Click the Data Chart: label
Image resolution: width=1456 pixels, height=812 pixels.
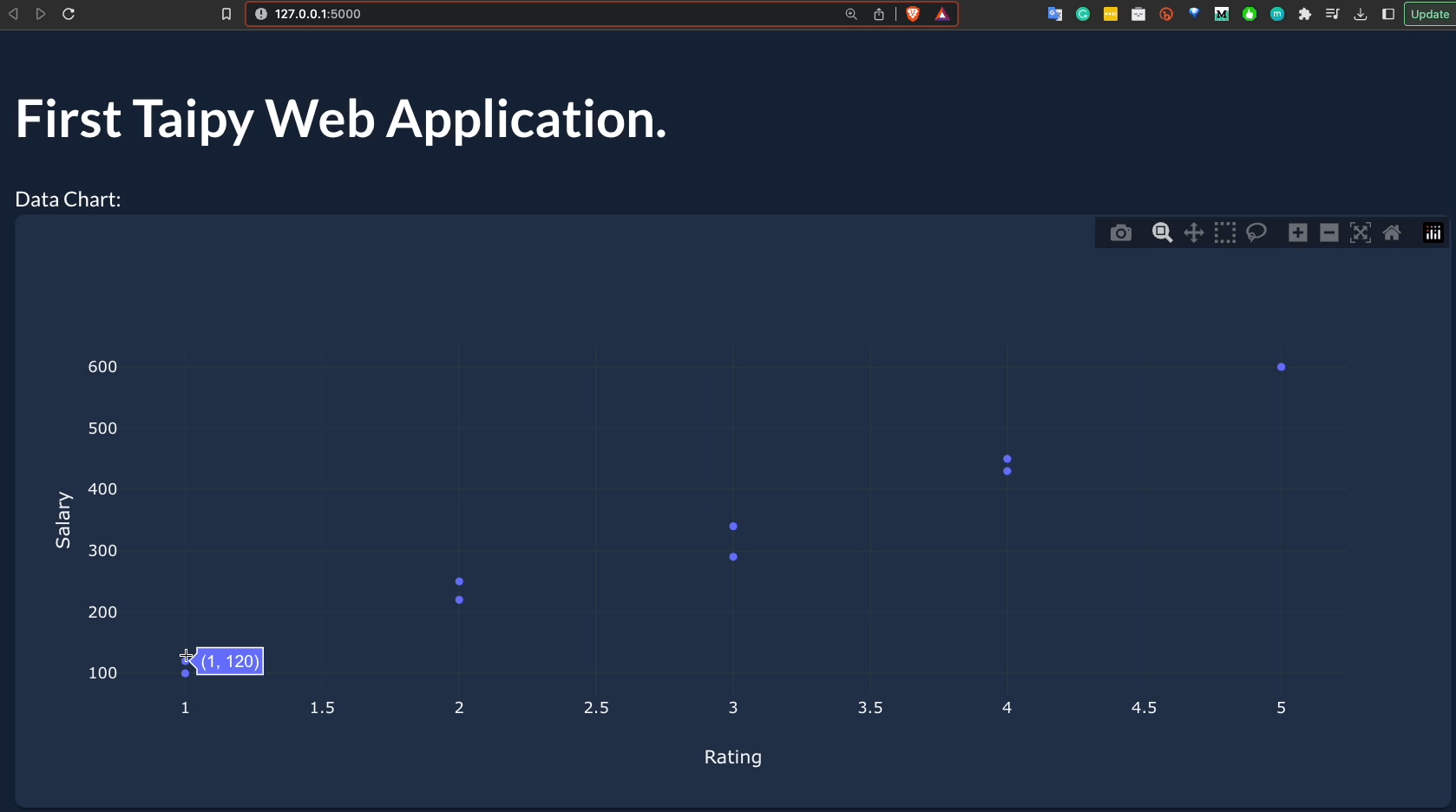coord(68,200)
